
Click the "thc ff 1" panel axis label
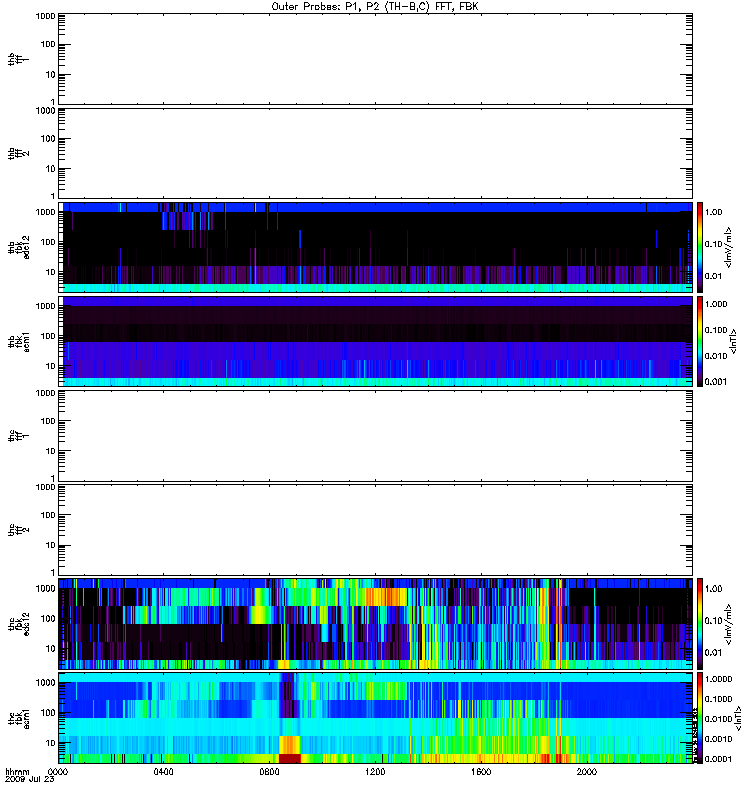pyautogui.click(x=18, y=436)
